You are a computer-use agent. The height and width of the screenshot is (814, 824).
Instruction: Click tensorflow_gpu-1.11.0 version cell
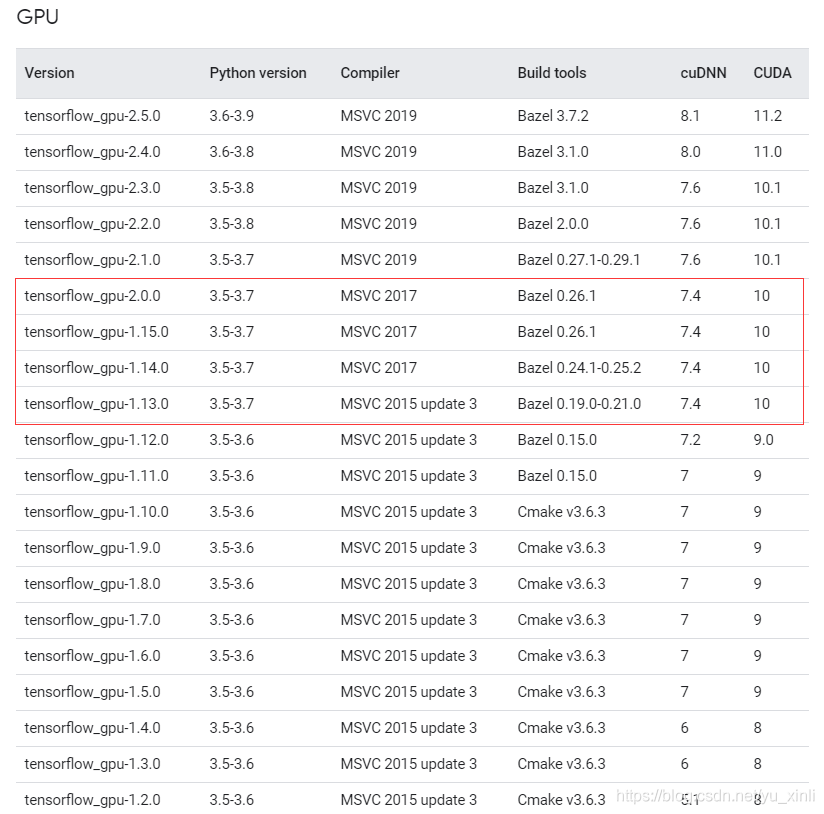97,476
